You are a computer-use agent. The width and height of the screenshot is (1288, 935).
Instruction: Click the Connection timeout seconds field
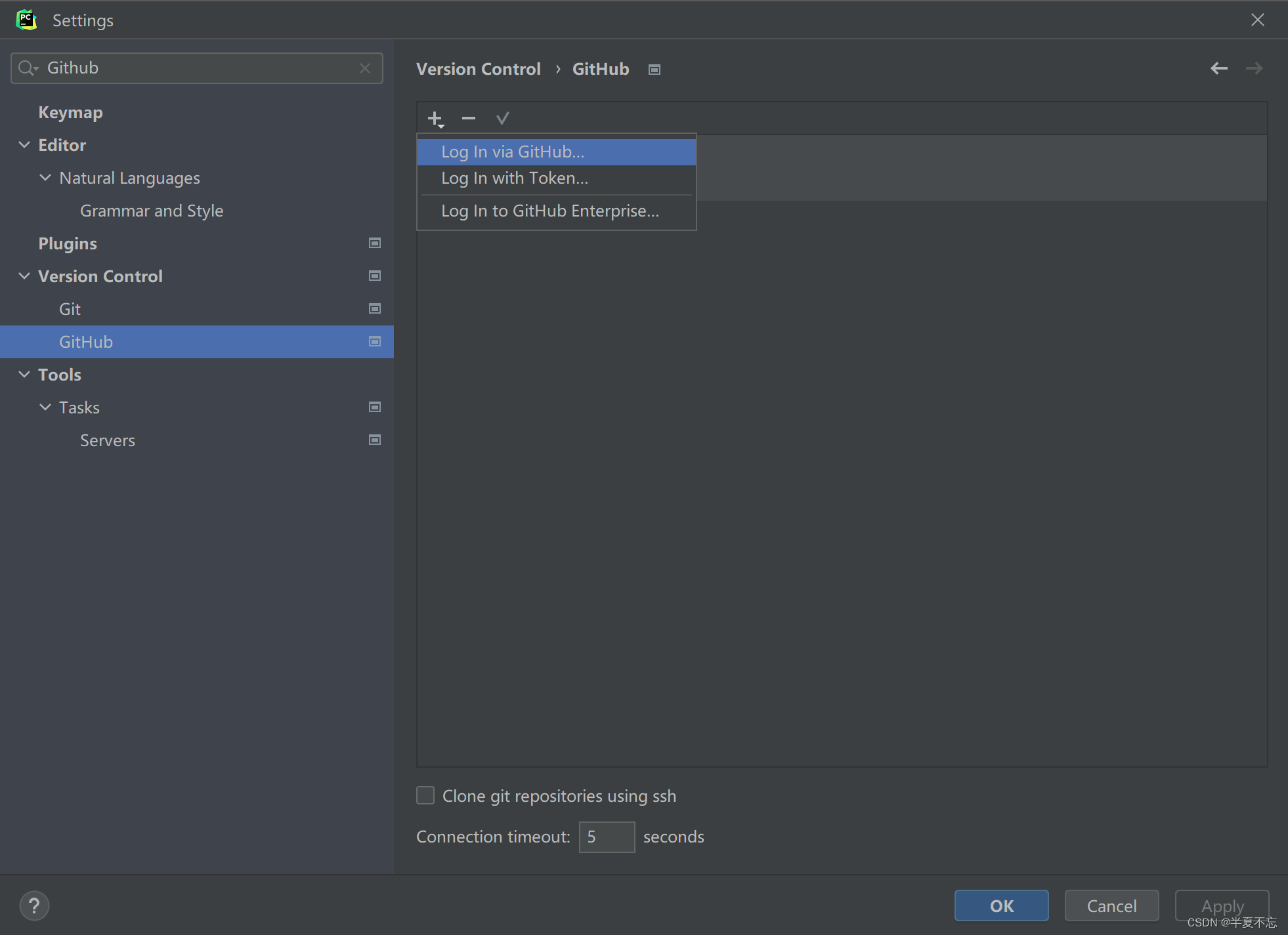[x=606, y=837]
